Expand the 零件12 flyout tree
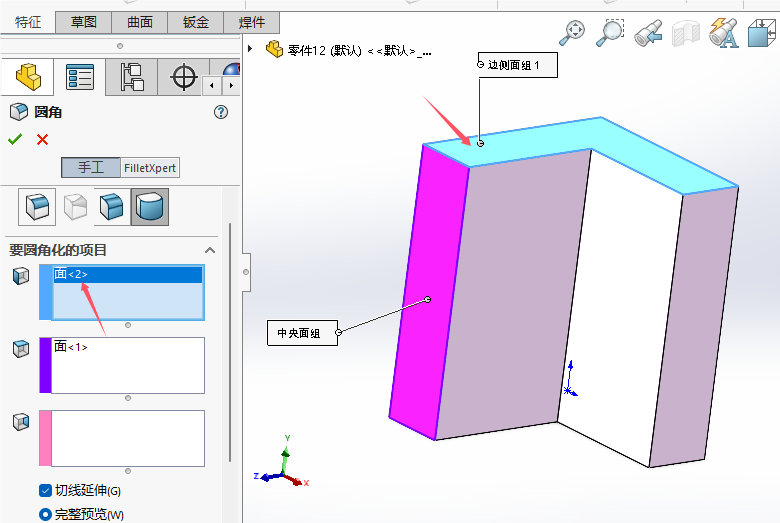Screen dimensions: 780x523 (x=250, y=49)
